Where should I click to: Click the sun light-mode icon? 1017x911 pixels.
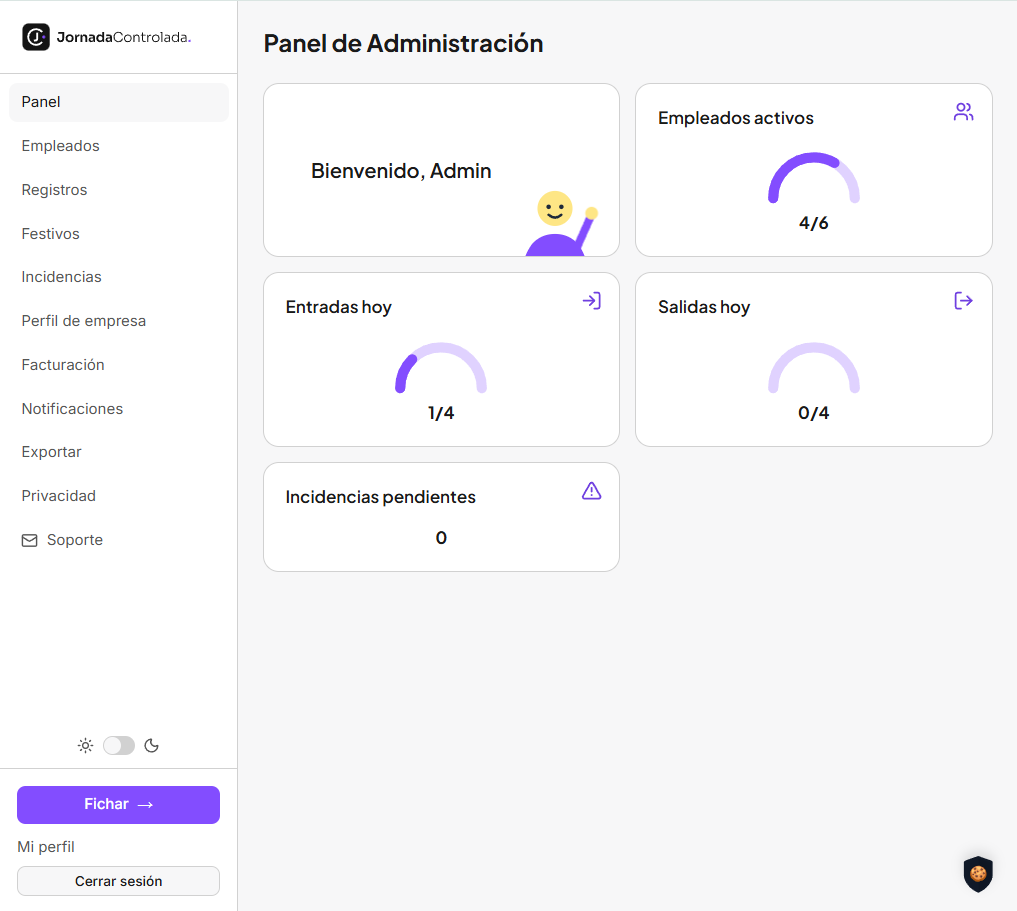86,746
